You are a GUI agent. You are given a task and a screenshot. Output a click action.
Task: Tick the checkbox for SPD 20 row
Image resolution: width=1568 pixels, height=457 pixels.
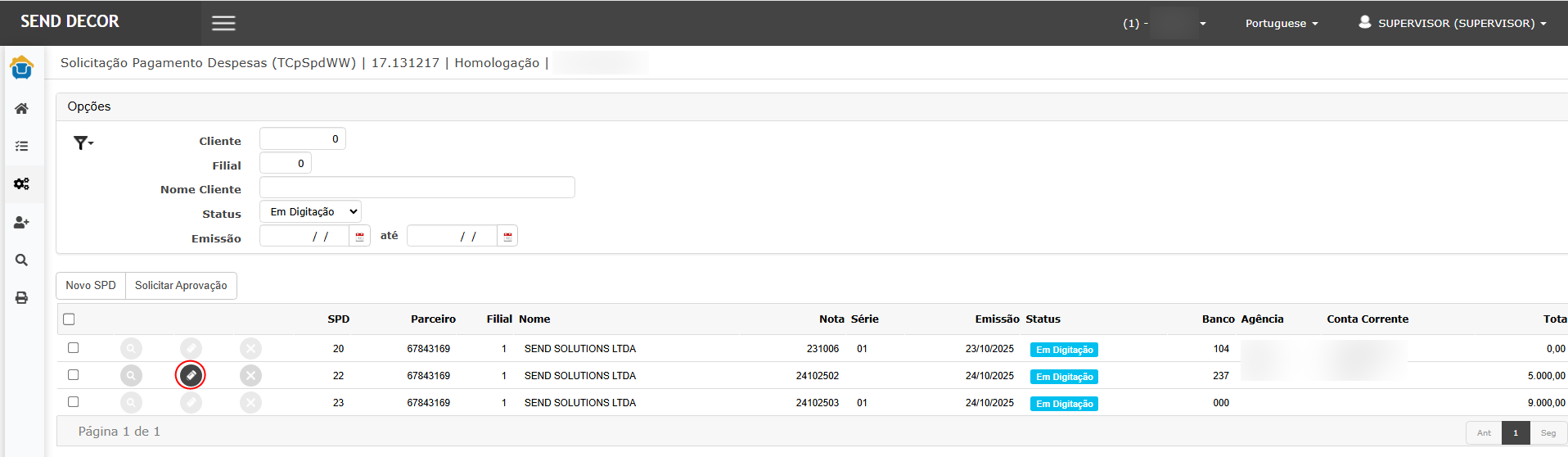click(x=73, y=348)
